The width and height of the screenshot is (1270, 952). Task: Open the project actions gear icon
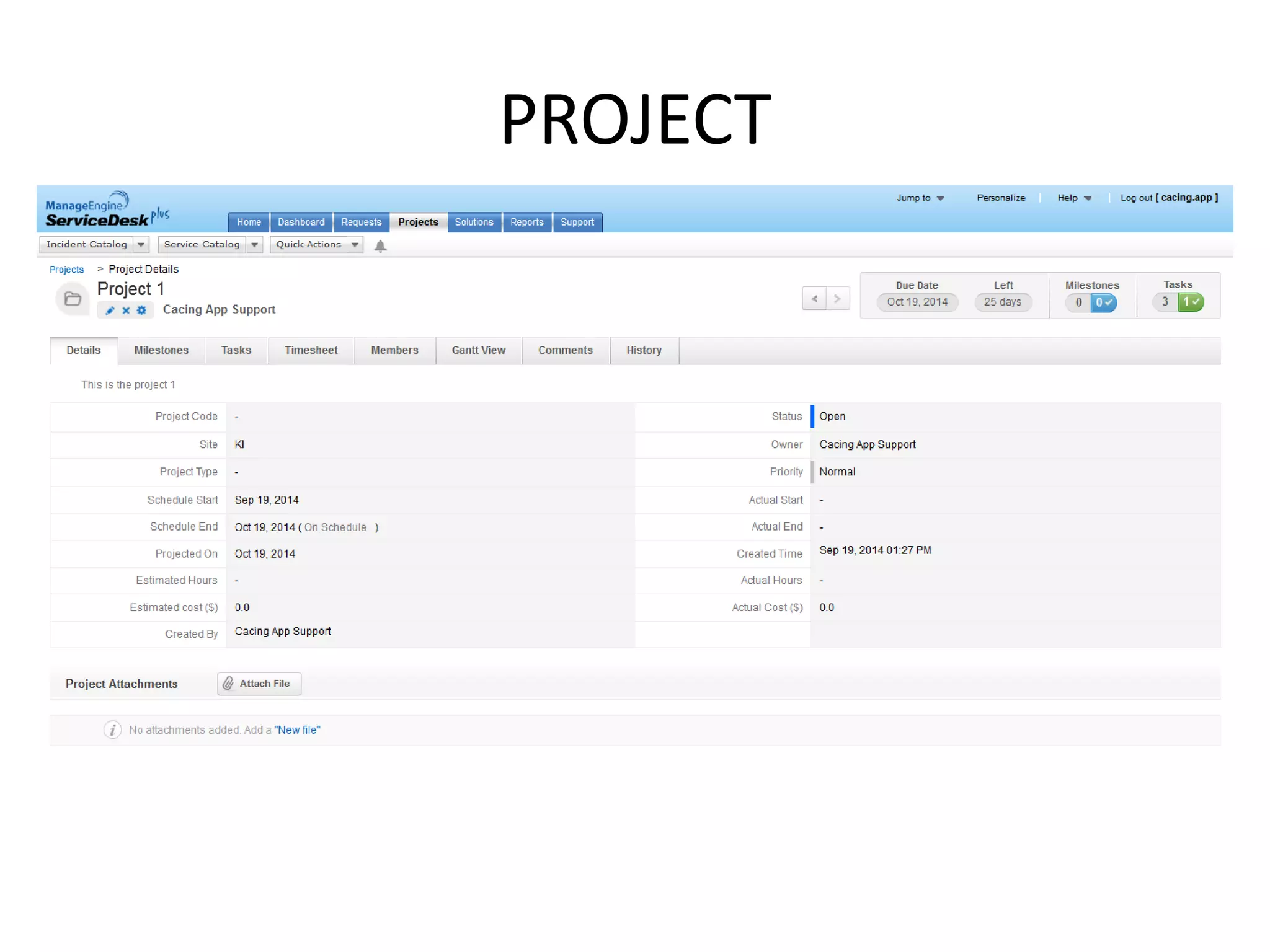click(x=142, y=311)
